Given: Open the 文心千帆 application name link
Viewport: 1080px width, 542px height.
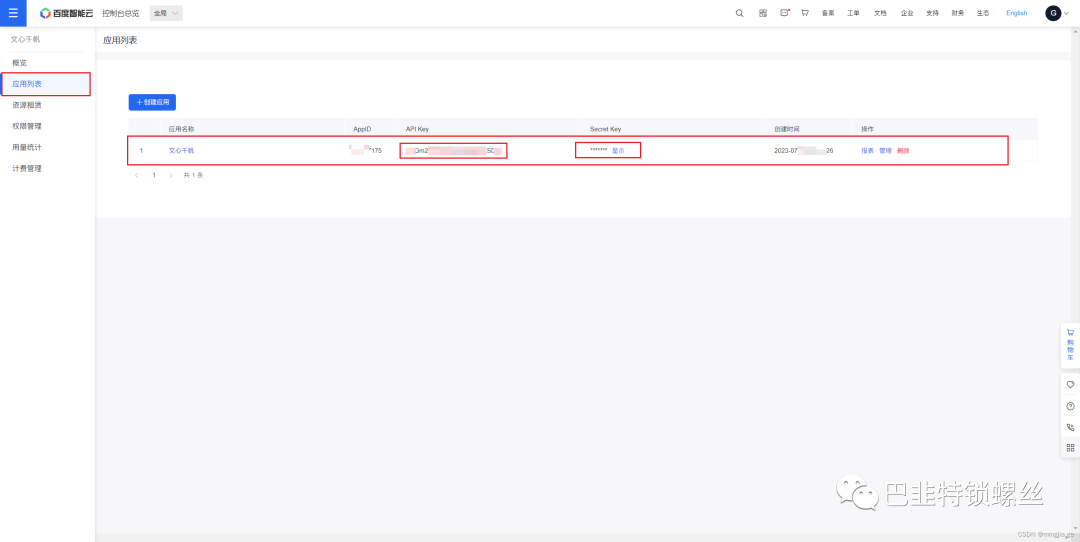Looking at the screenshot, I should (x=181, y=151).
